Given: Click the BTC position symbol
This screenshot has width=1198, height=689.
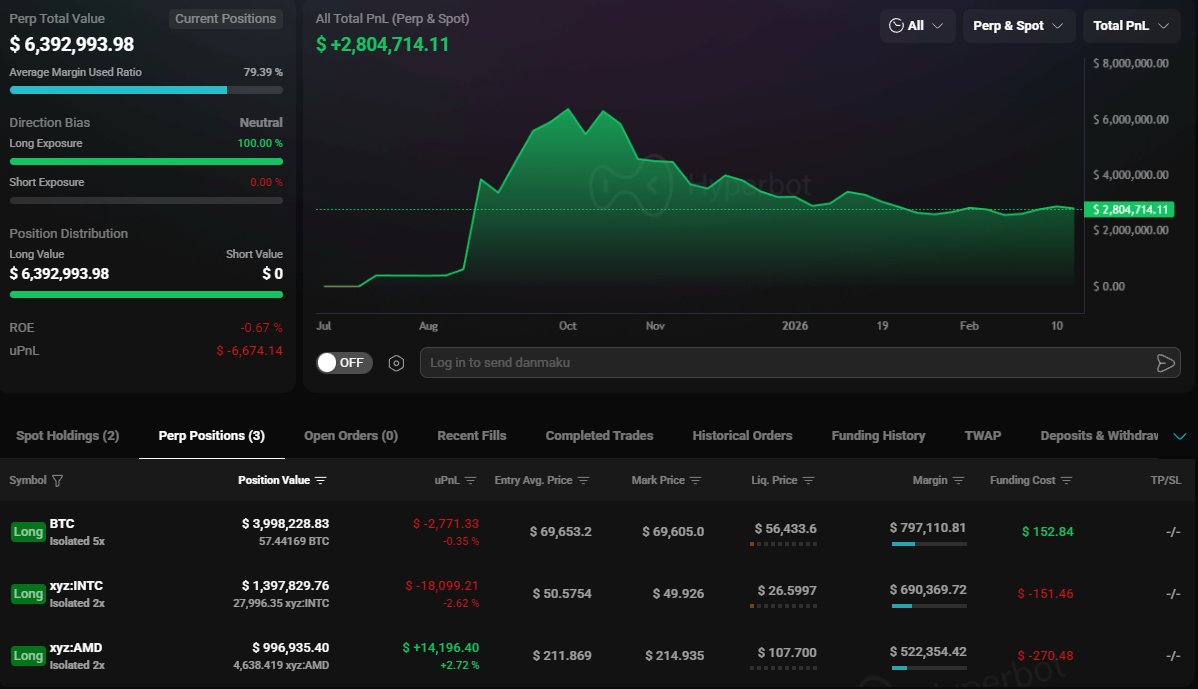Looking at the screenshot, I should 62,524.
